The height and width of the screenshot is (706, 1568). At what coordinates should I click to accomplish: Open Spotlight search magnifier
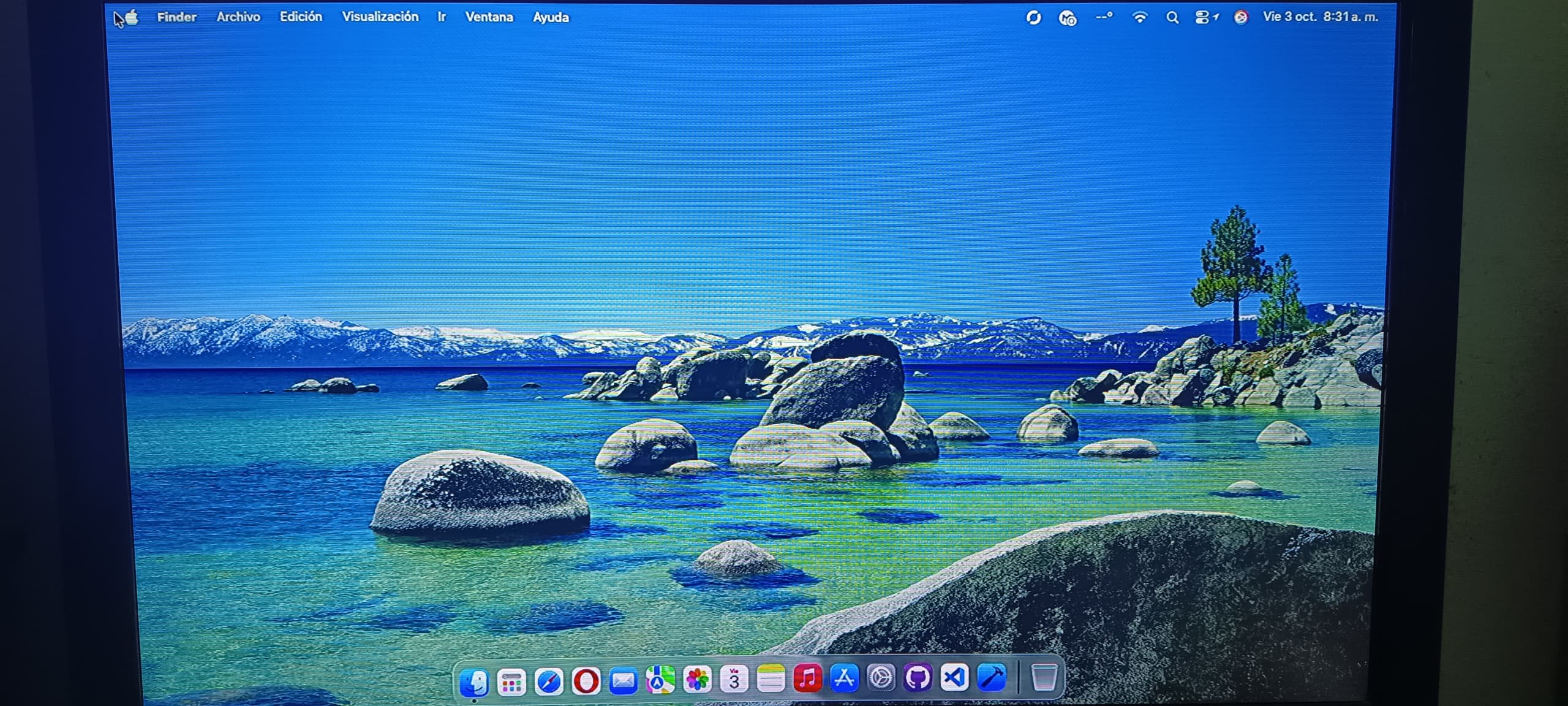[1172, 18]
